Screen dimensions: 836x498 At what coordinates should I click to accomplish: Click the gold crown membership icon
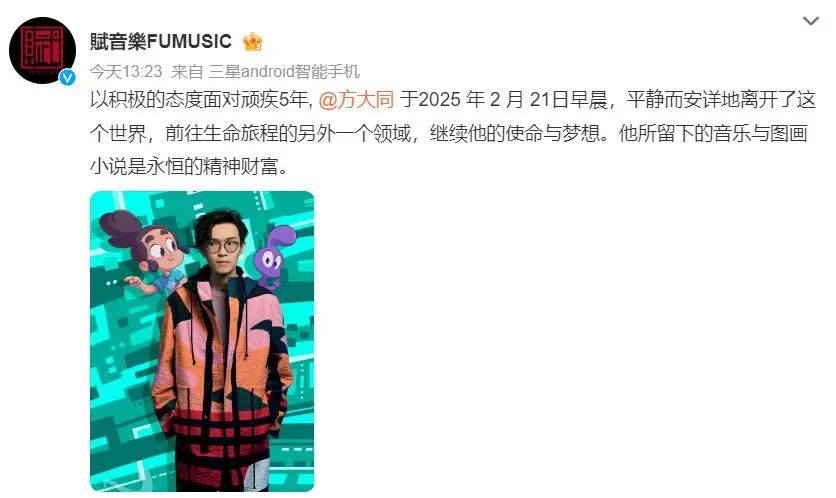click(x=252, y=42)
